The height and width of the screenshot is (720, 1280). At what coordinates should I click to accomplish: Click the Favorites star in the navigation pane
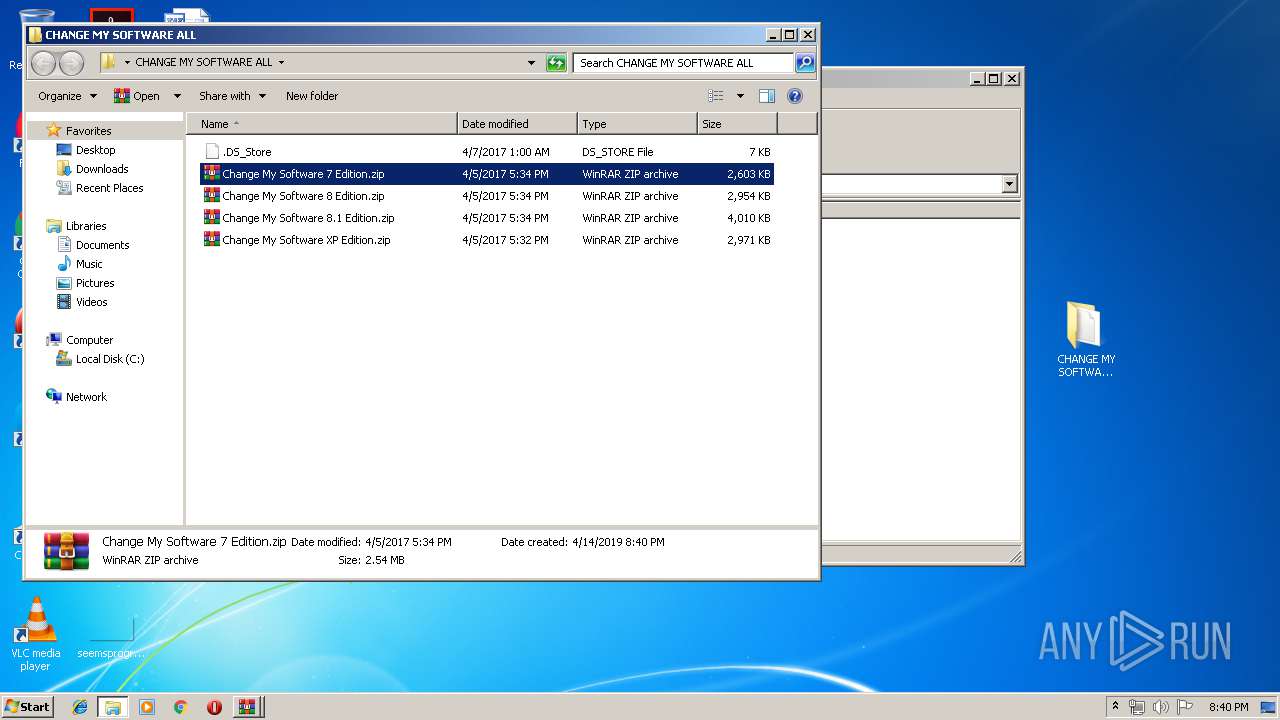(54, 130)
